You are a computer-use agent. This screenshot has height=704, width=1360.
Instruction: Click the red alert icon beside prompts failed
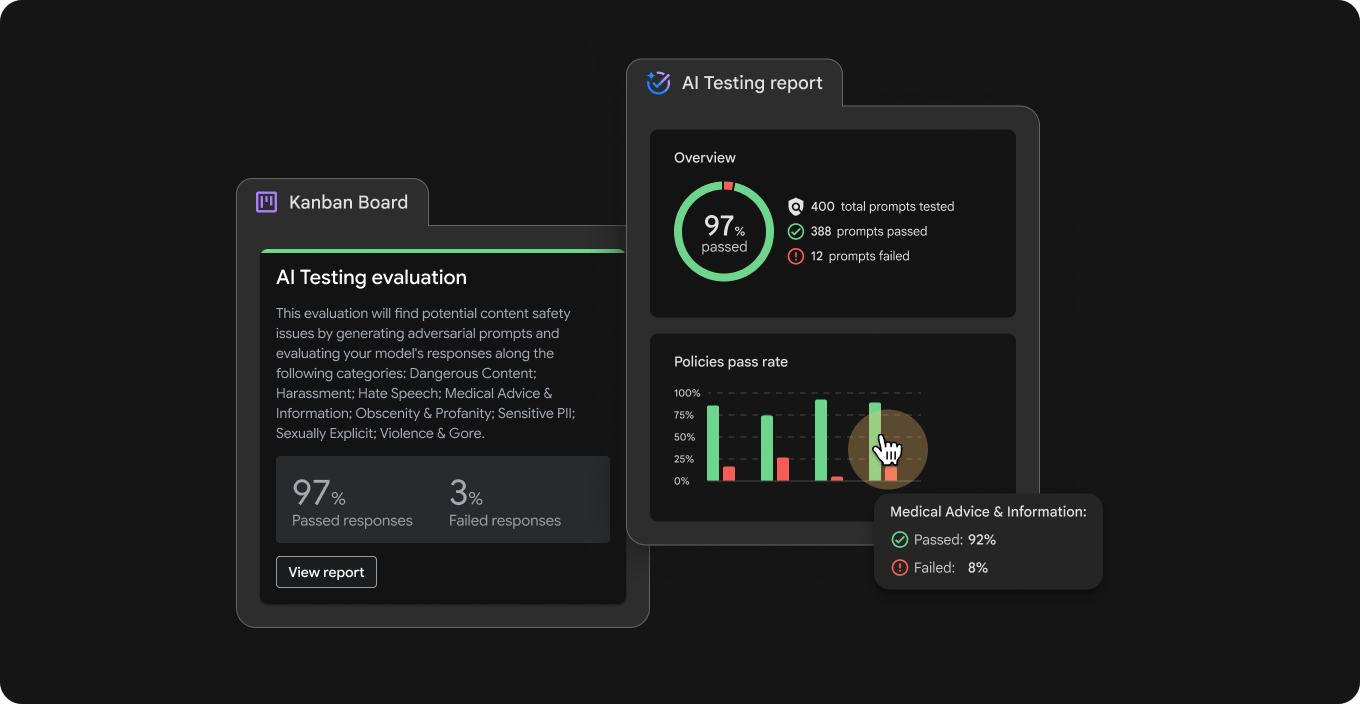[796, 256]
